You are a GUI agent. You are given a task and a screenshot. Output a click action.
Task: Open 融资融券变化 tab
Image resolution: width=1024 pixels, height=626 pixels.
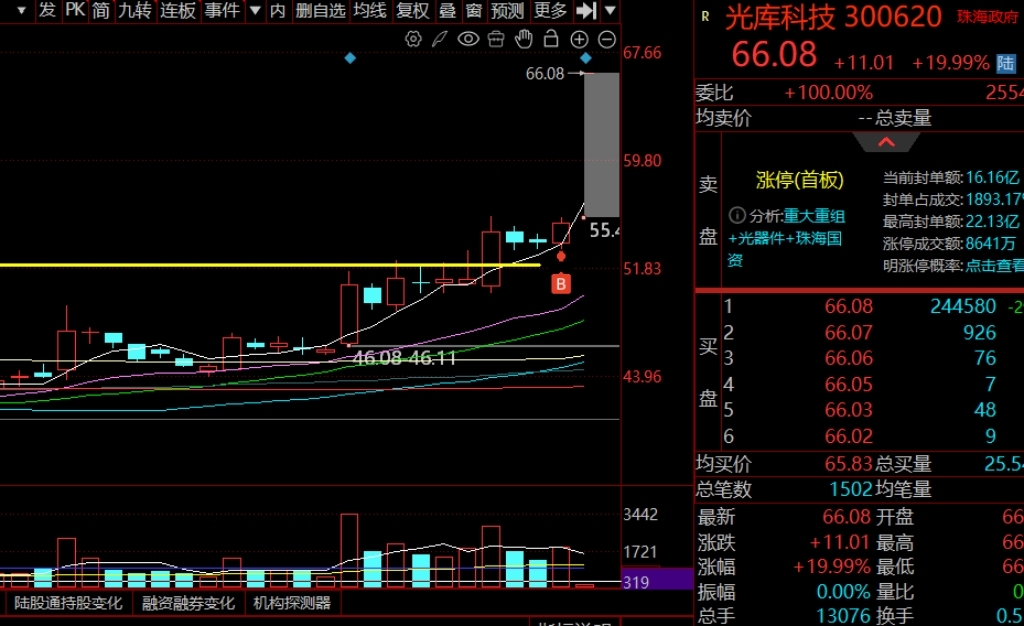click(x=188, y=603)
